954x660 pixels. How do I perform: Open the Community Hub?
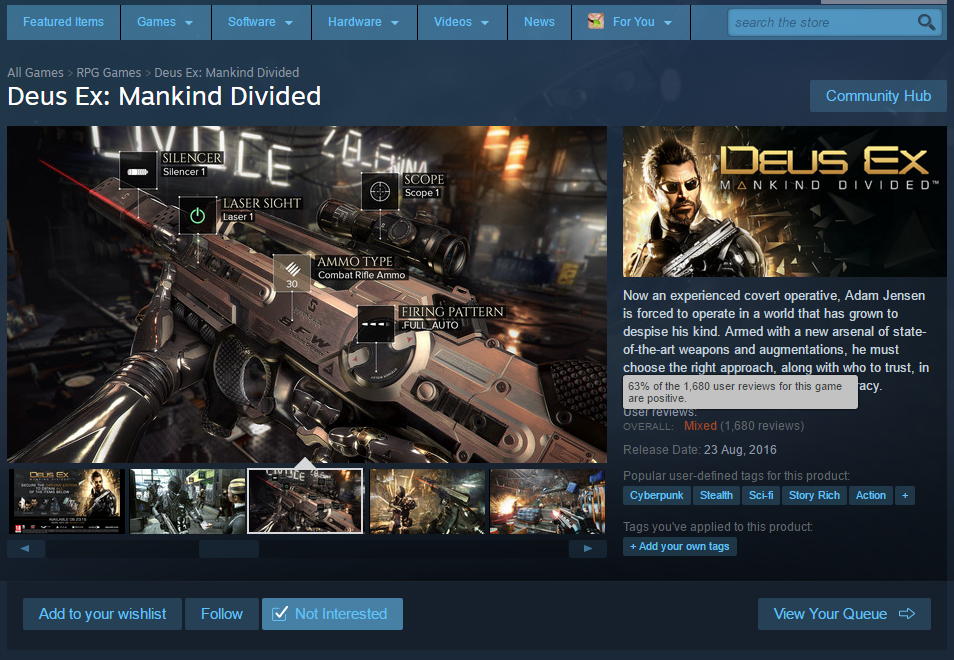[x=878, y=96]
